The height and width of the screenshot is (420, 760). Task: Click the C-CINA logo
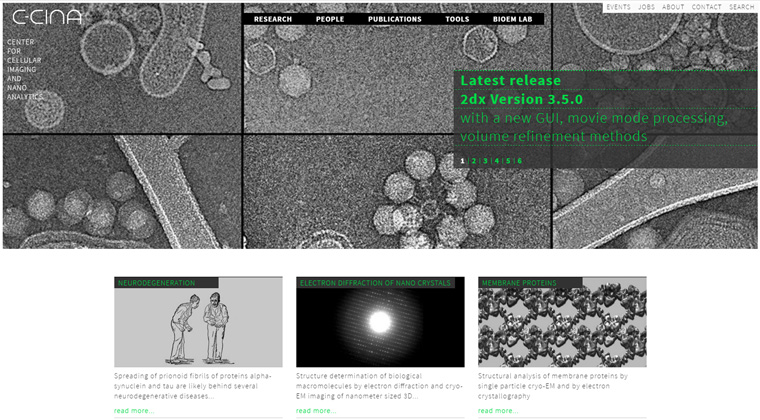47,17
